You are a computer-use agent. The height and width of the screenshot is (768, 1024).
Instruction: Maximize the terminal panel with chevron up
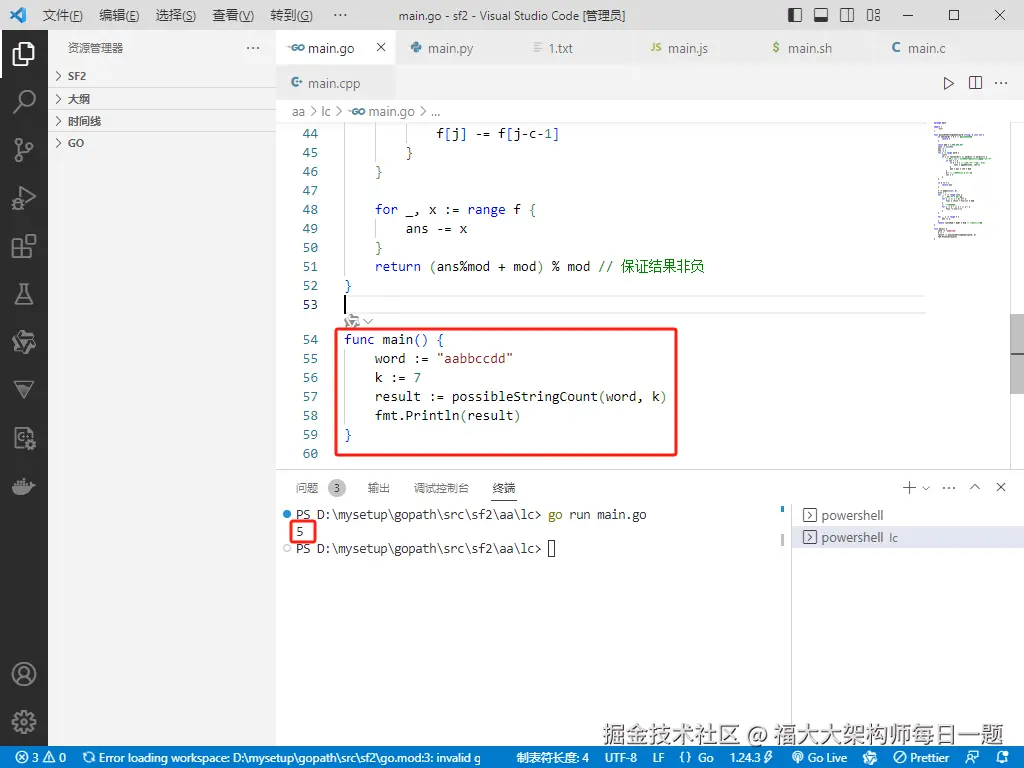click(975, 487)
